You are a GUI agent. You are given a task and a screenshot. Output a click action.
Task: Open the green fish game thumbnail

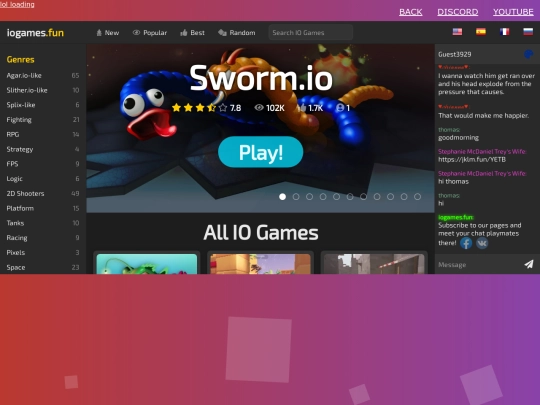[147, 264]
